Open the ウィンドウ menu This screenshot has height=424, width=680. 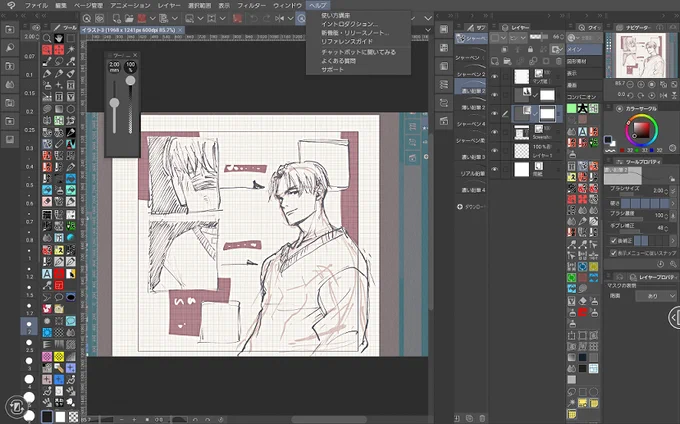[288, 5]
